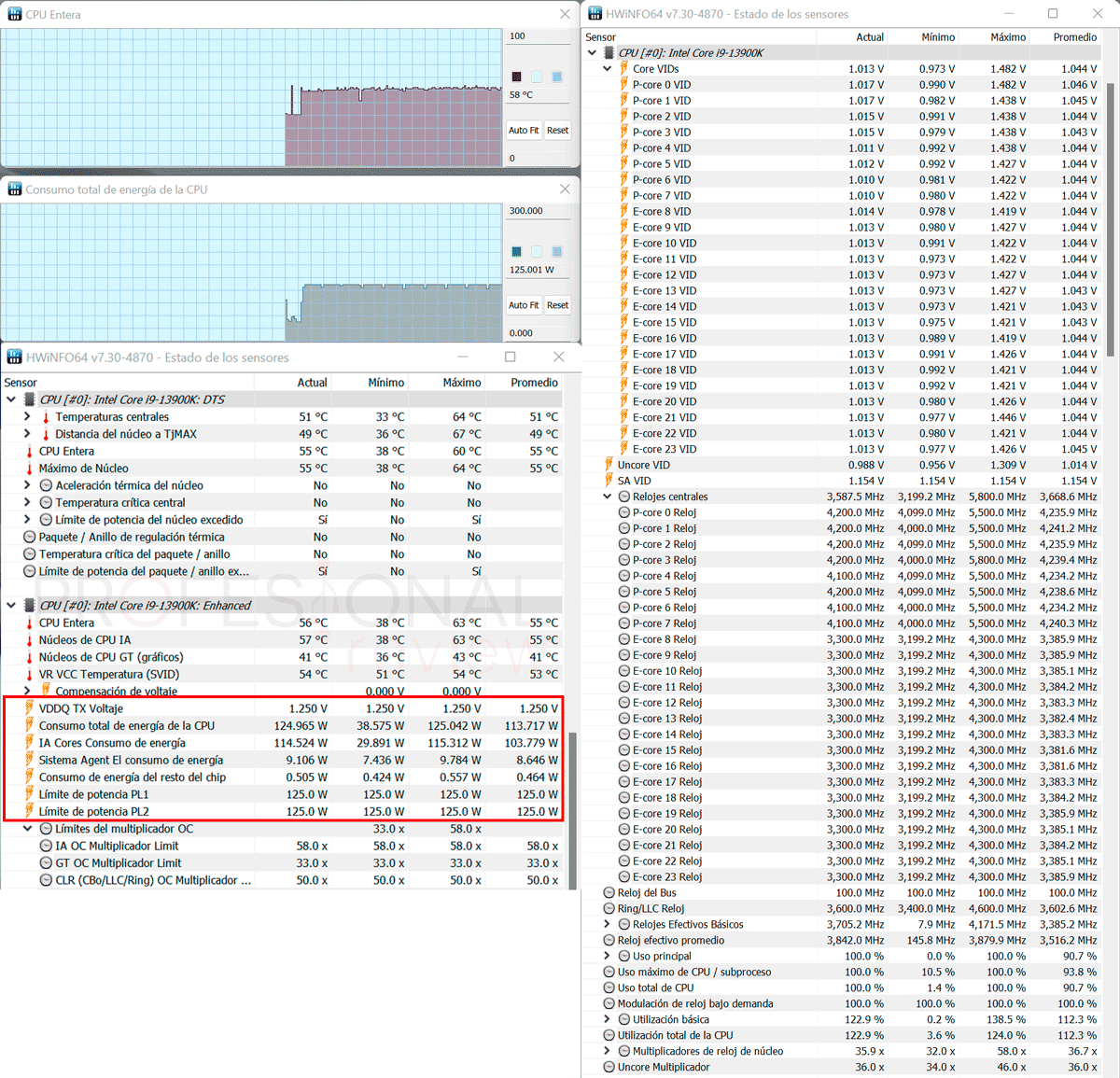Click circle icon of Reloj del Bus
The image size is (1120, 1078).
[609, 892]
